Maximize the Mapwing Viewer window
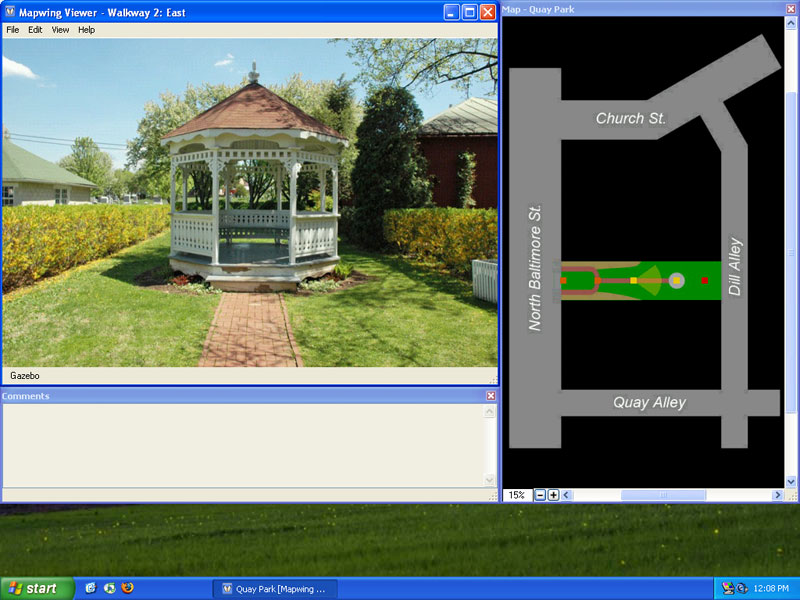The image size is (800, 600). pyautogui.click(x=469, y=12)
